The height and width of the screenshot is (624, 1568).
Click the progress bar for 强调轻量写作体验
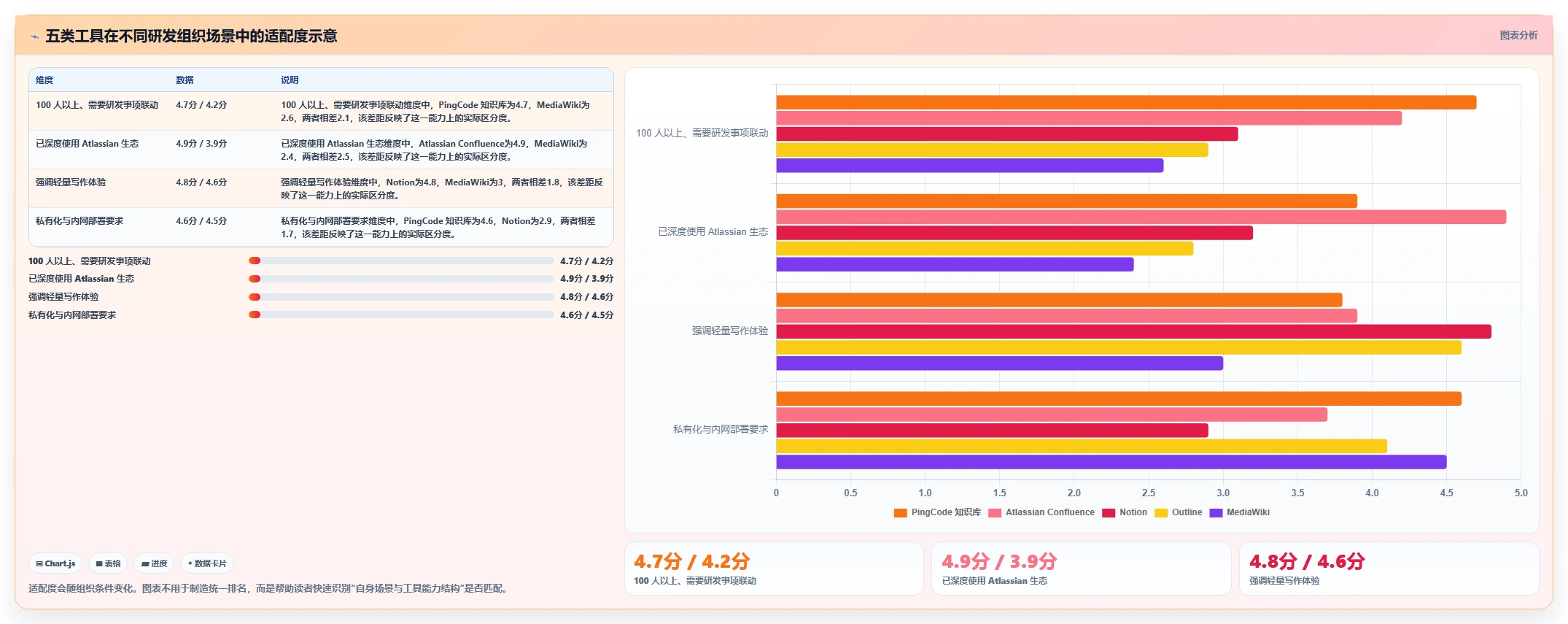401,297
